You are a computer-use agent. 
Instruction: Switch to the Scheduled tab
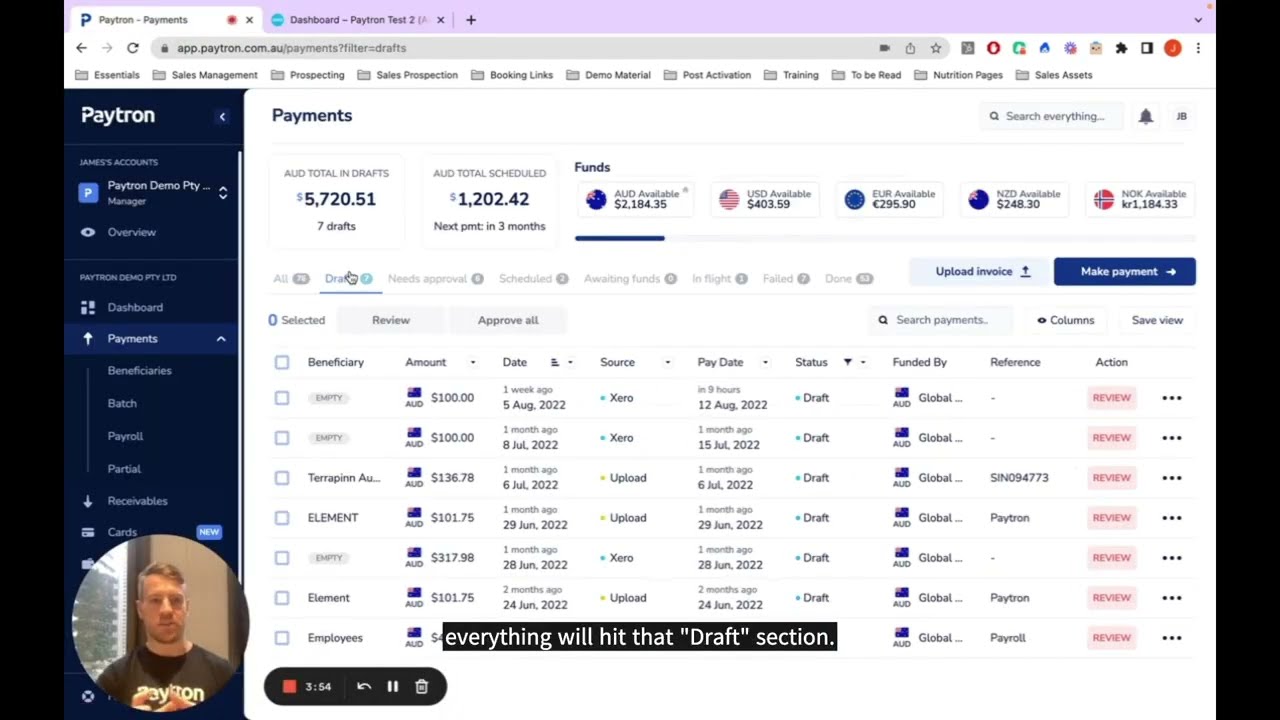pyautogui.click(x=534, y=279)
